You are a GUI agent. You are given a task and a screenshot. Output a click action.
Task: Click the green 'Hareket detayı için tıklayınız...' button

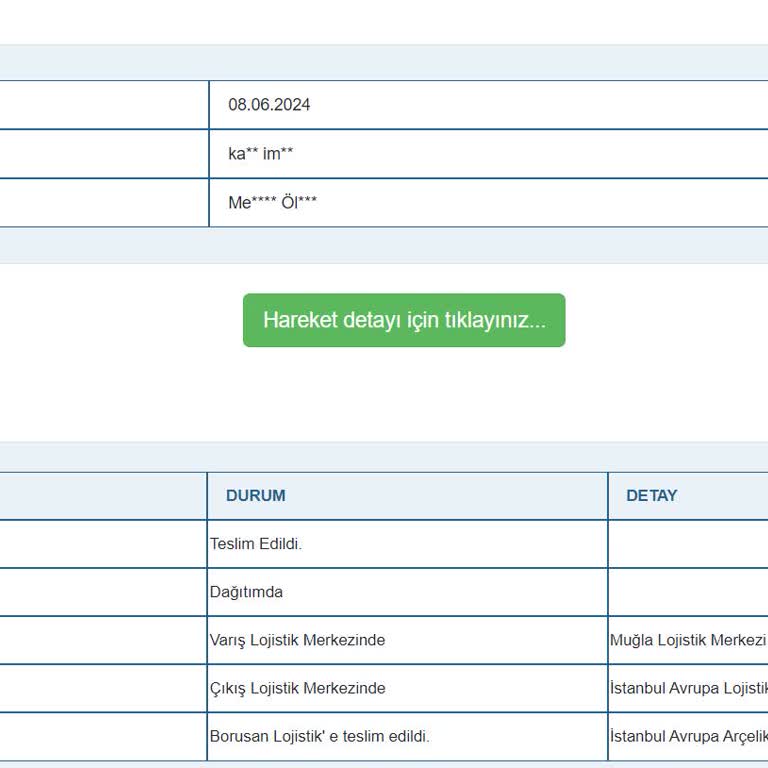click(x=403, y=320)
